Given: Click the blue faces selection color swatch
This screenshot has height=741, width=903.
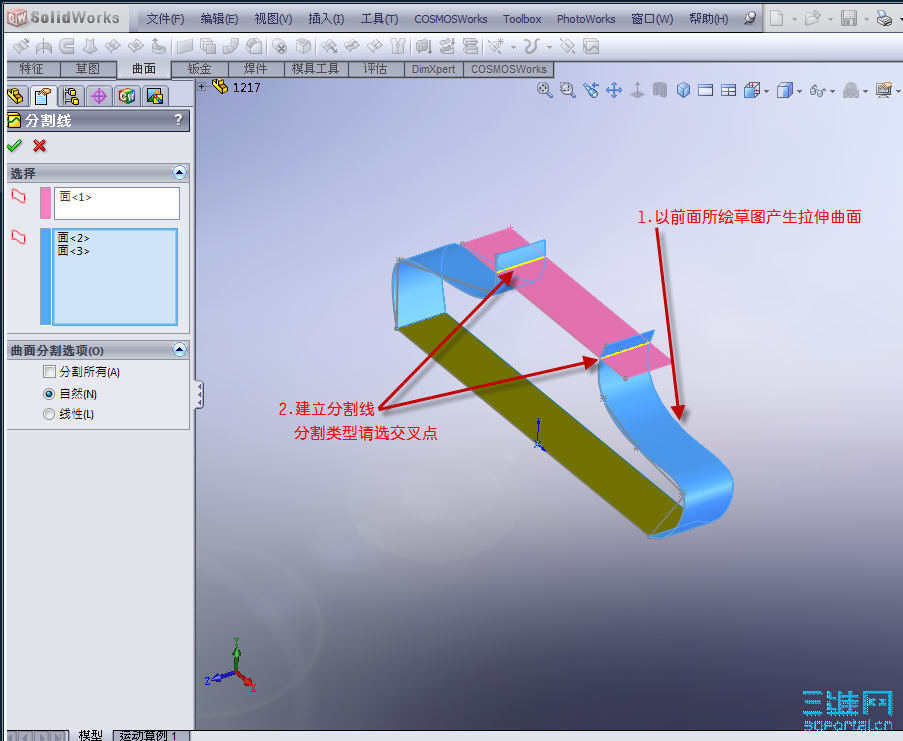Looking at the screenshot, I should tap(45, 276).
